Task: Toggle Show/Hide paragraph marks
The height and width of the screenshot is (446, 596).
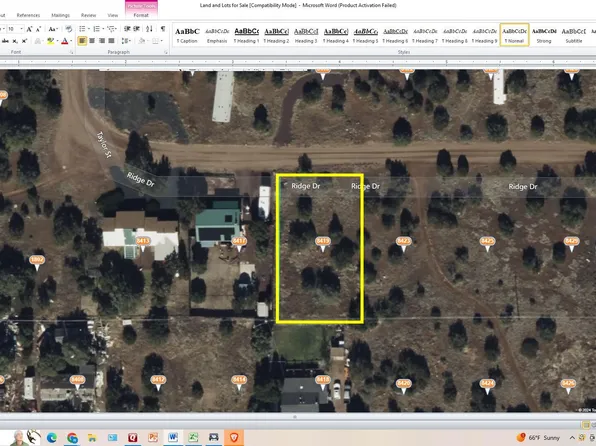Action: coord(163,29)
